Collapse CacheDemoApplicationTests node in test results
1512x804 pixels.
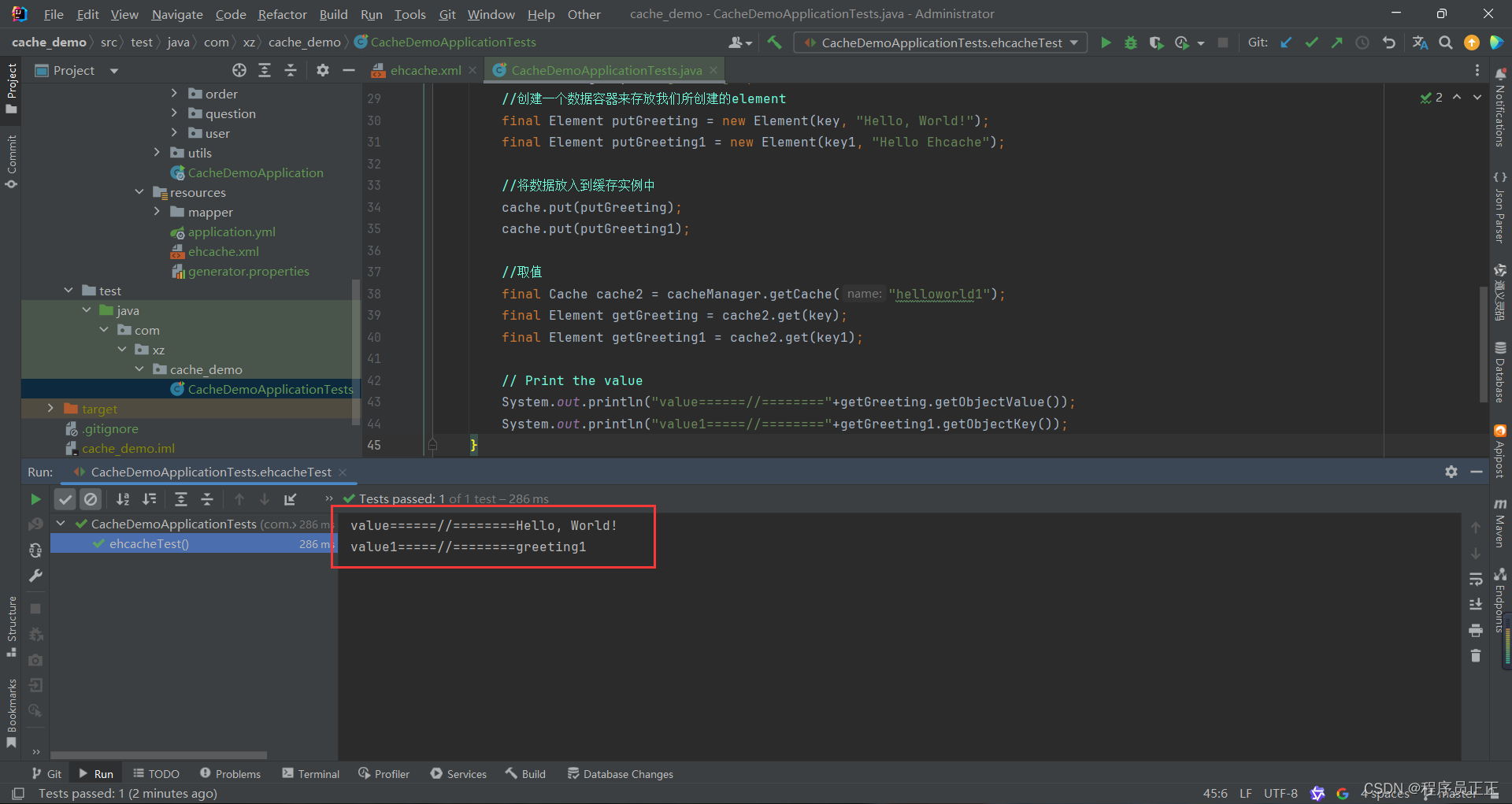coord(61,523)
